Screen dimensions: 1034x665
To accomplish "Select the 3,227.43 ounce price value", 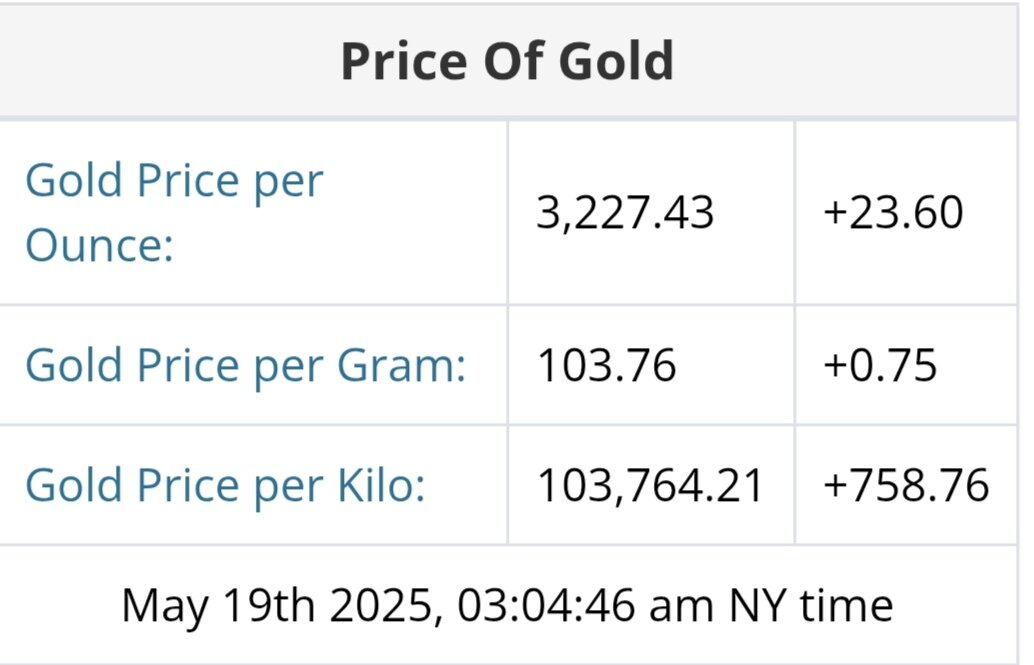I will 625,213.
